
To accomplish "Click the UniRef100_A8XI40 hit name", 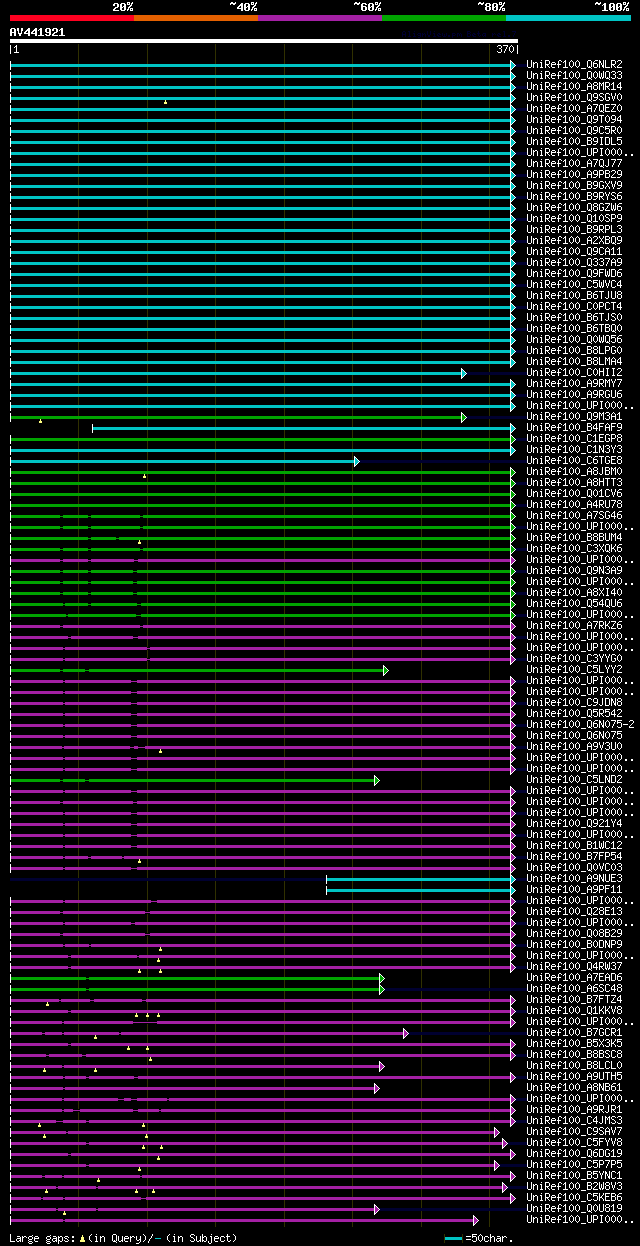I will tap(574, 593).
